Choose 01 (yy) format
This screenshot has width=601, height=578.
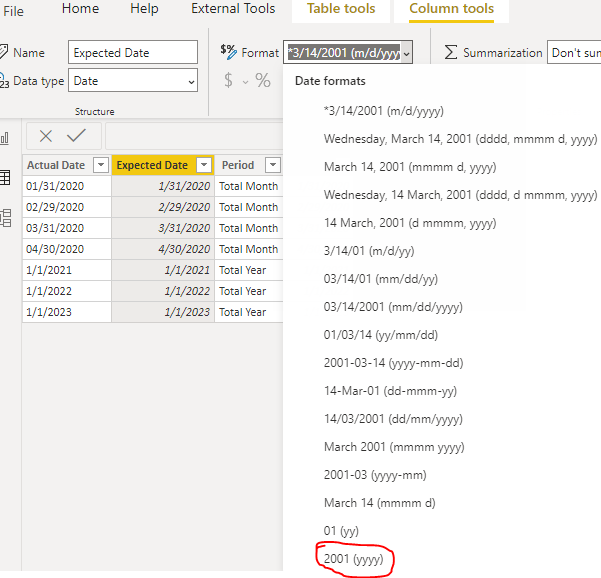pos(341,530)
